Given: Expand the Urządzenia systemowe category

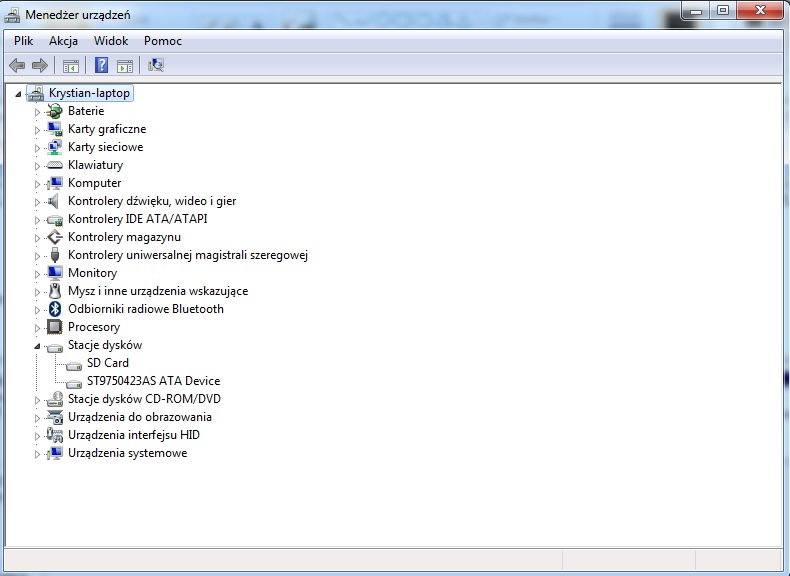Looking at the screenshot, I should point(37,454).
